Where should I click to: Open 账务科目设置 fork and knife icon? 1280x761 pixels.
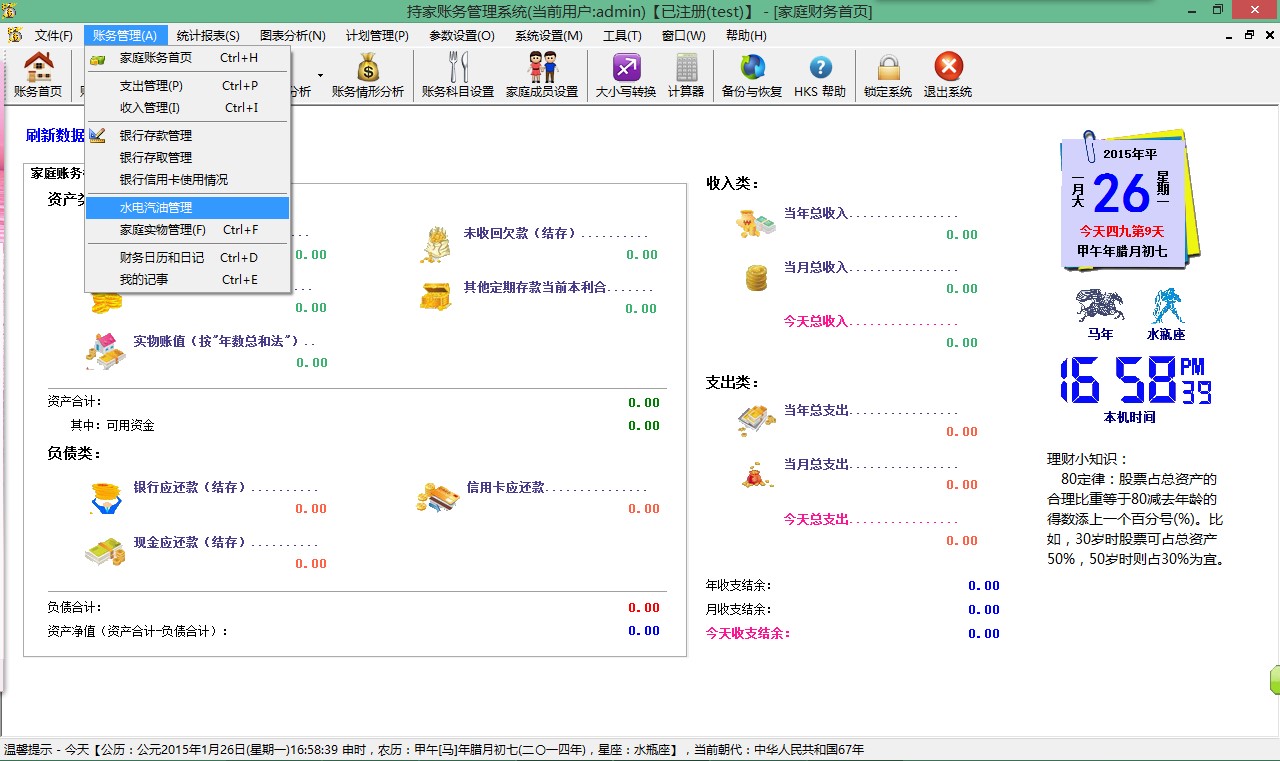[x=458, y=75]
